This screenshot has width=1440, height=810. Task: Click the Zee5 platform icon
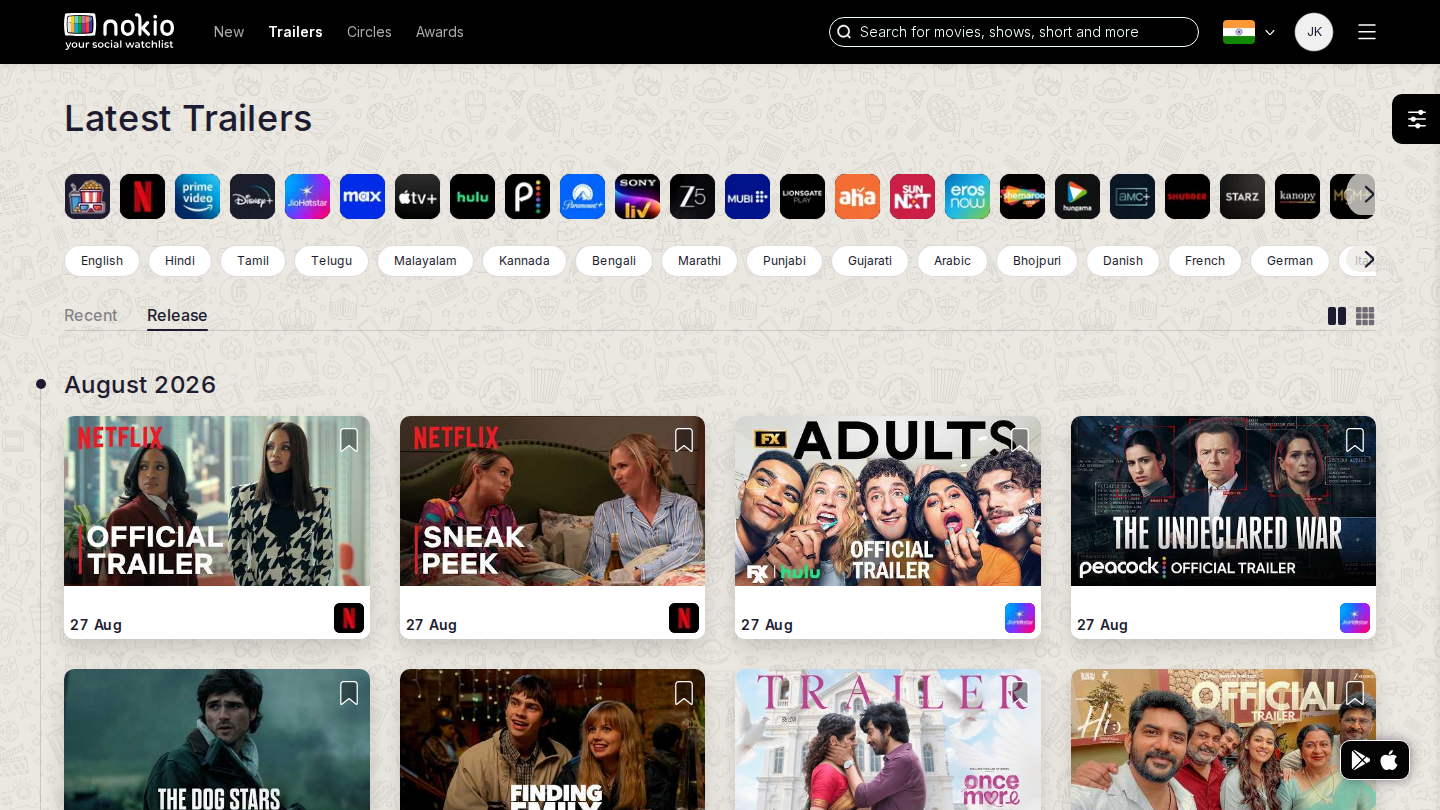tap(692, 196)
